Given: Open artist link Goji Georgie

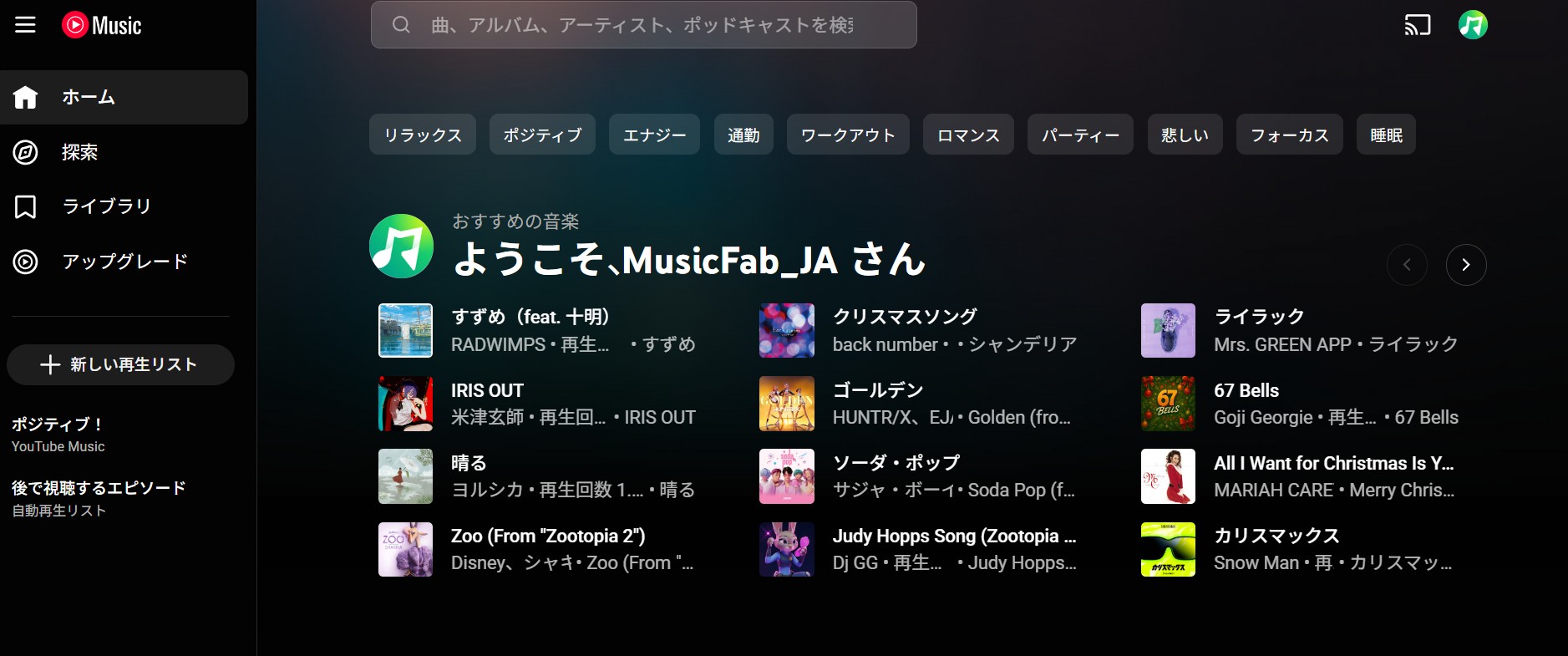Looking at the screenshot, I should coord(1263,417).
